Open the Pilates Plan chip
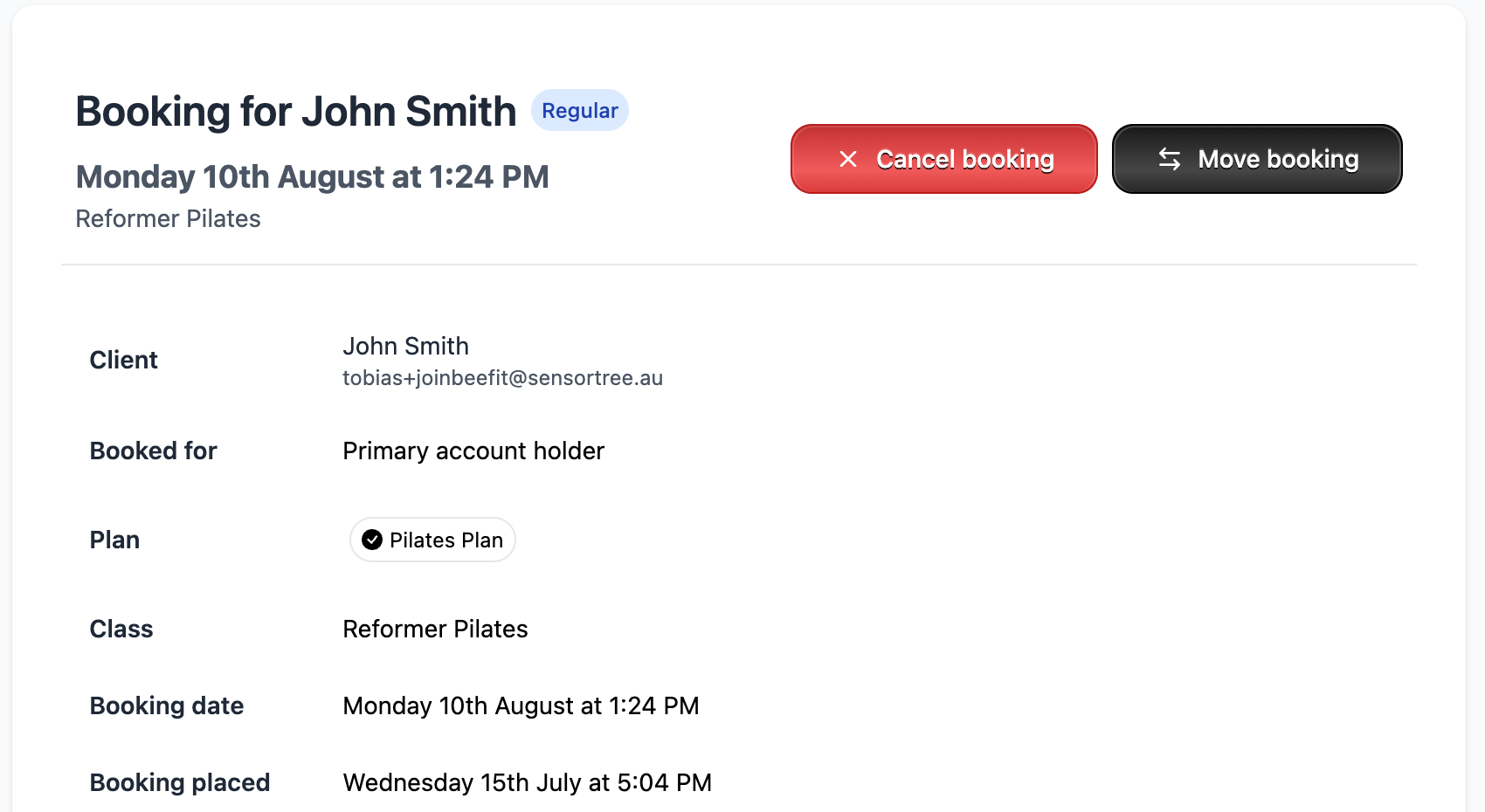 point(433,540)
